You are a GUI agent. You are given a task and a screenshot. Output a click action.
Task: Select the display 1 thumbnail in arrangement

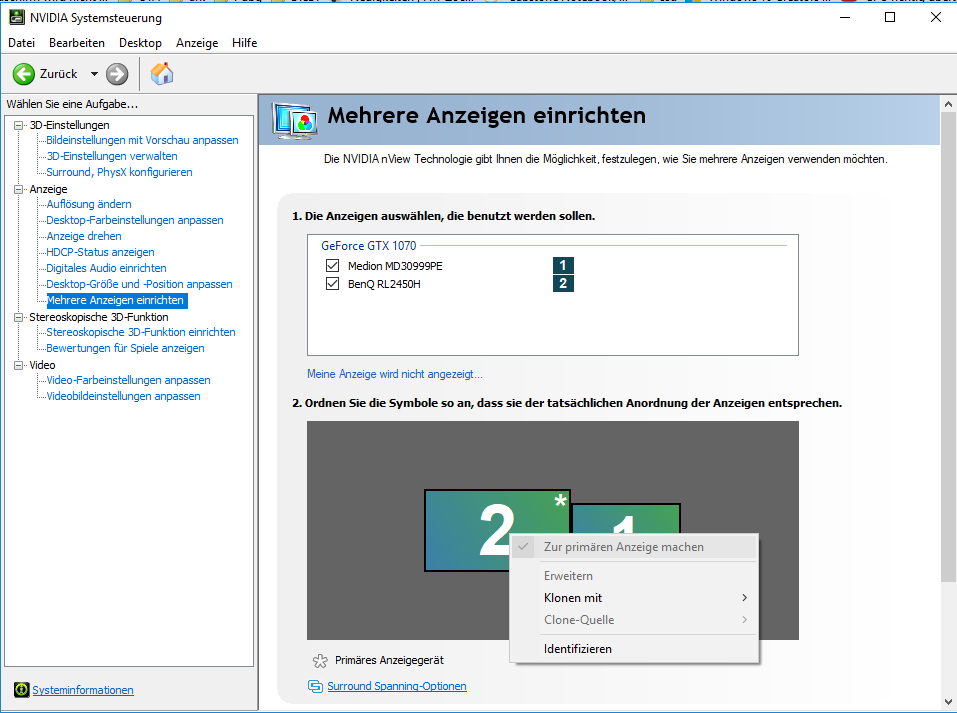coord(626,517)
